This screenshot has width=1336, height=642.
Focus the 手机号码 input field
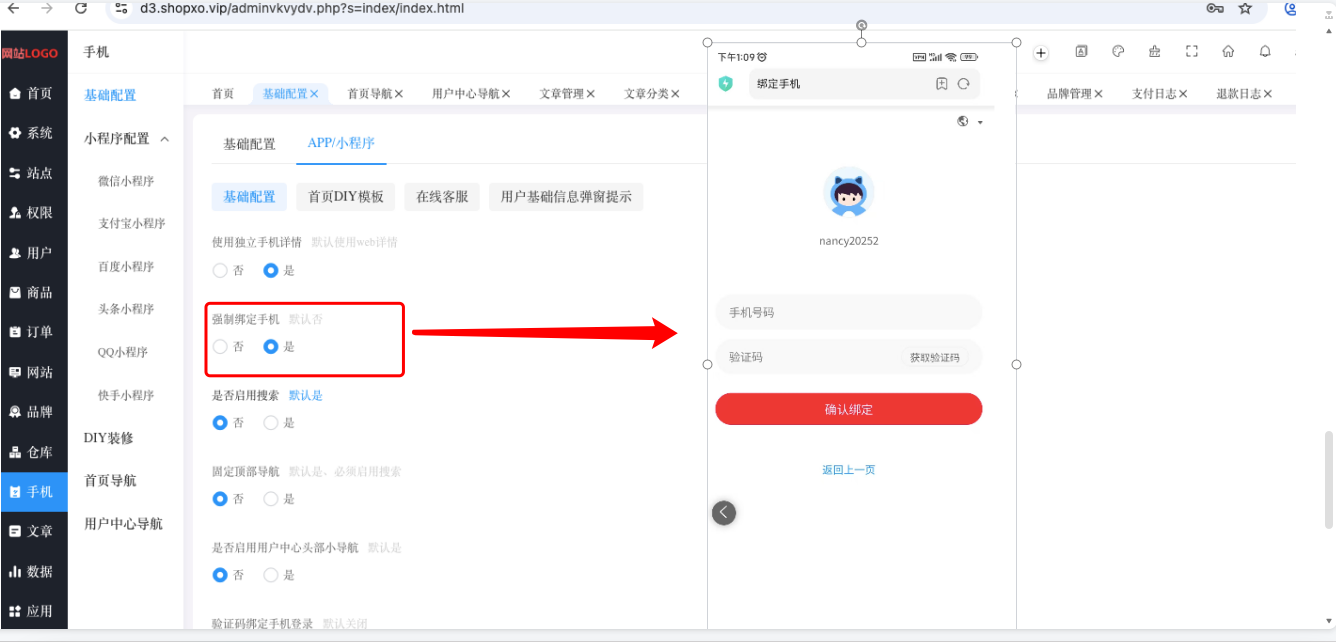coord(849,312)
